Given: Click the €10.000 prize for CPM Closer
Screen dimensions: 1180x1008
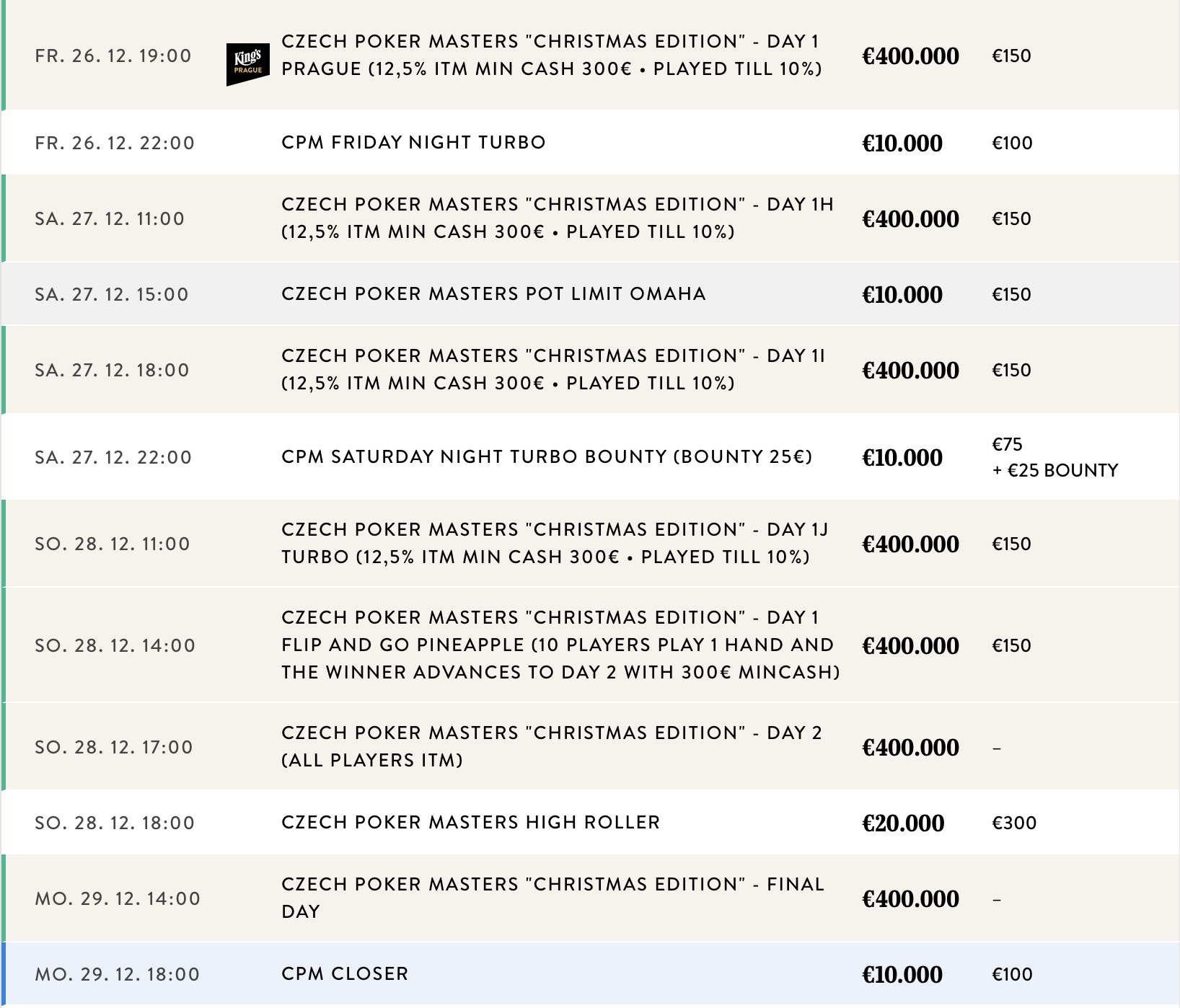Looking at the screenshot, I should click(x=902, y=974).
